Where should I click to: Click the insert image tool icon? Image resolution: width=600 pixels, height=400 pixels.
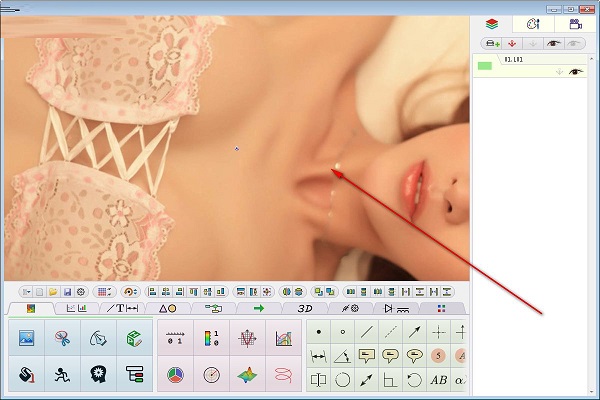point(27,338)
